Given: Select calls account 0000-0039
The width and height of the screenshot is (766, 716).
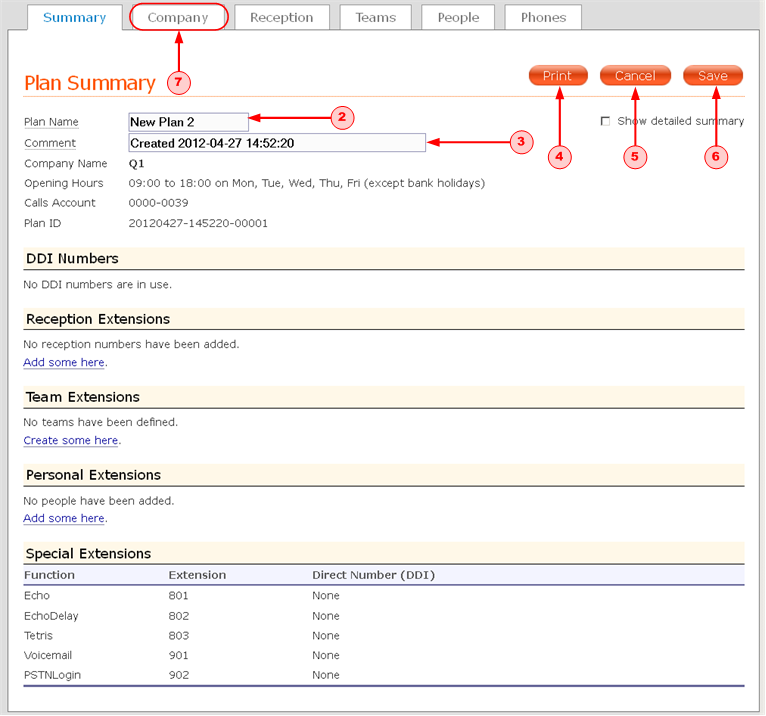Looking at the screenshot, I should click(x=158, y=203).
